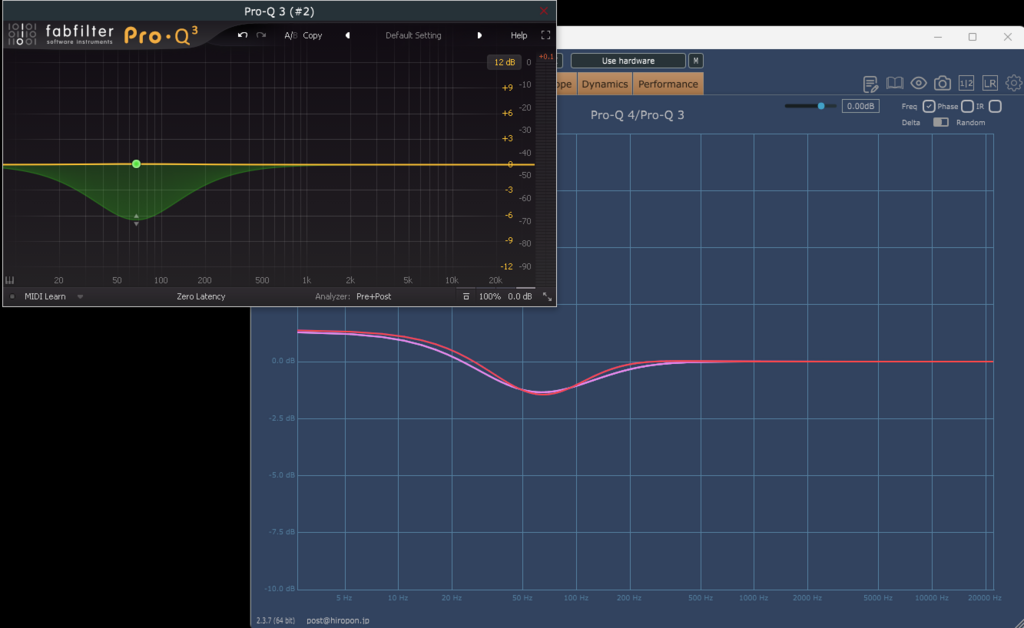Click the post@hiropon.jp link in analyzer footer
This screenshot has height=628, width=1024.
(x=338, y=620)
